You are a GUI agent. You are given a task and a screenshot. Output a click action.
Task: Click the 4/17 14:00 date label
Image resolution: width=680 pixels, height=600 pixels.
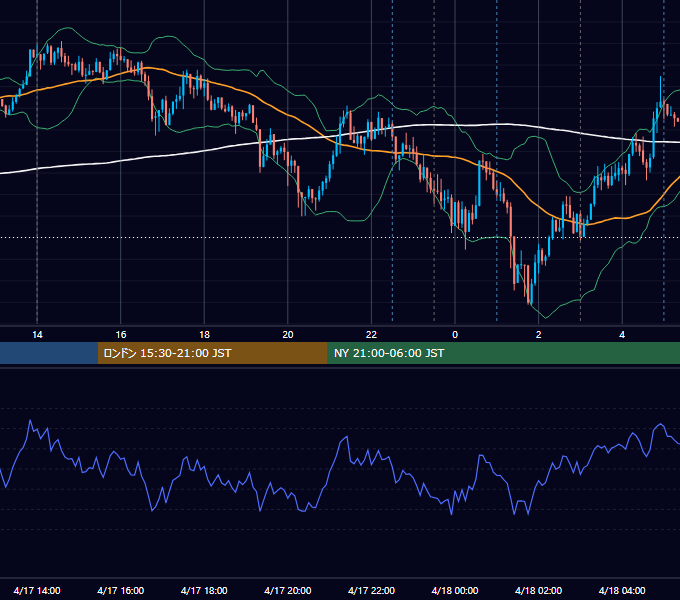pos(37,590)
